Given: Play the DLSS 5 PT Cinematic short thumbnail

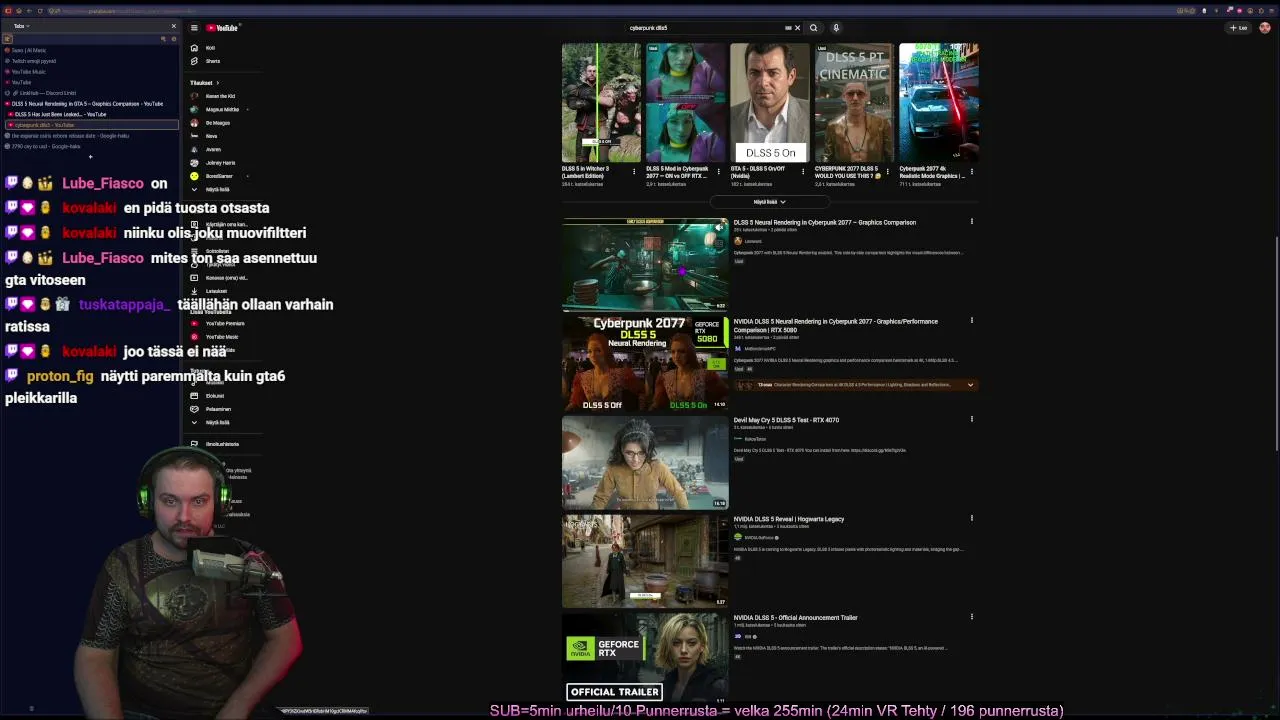Looking at the screenshot, I should 854,103.
